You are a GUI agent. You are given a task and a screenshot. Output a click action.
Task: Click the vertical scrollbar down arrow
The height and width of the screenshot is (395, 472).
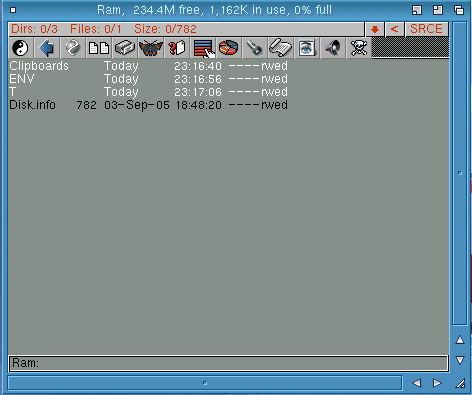click(460, 360)
